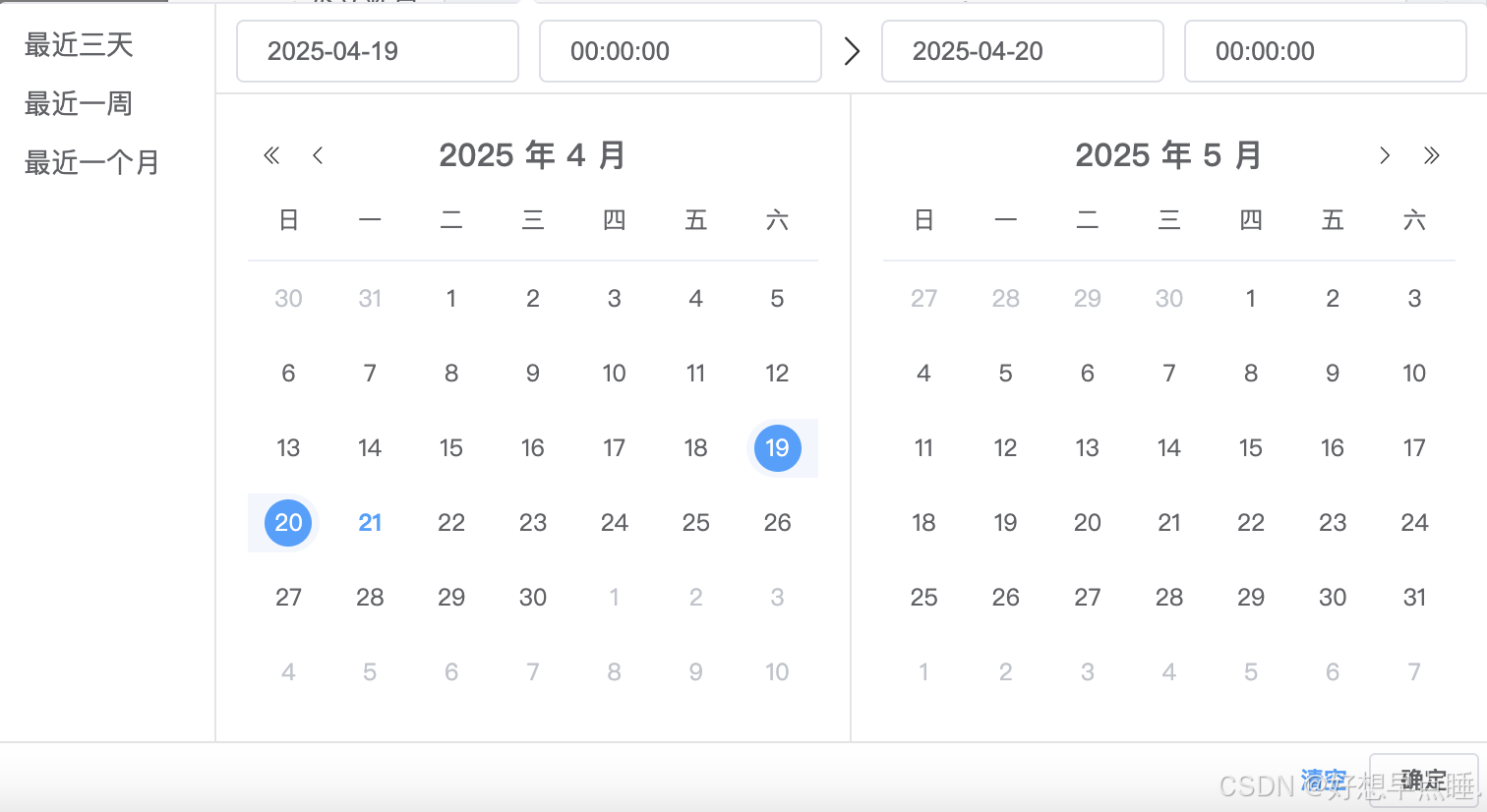Image resolution: width=1487 pixels, height=812 pixels.
Task: Select May 1 in the right calendar
Action: pos(1250,298)
